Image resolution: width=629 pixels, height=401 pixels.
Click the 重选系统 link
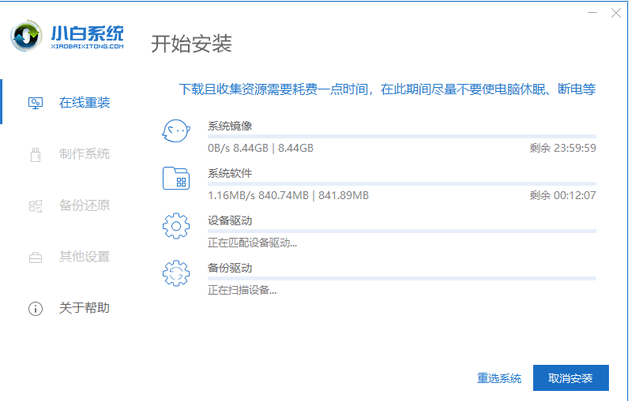pos(499,378)
